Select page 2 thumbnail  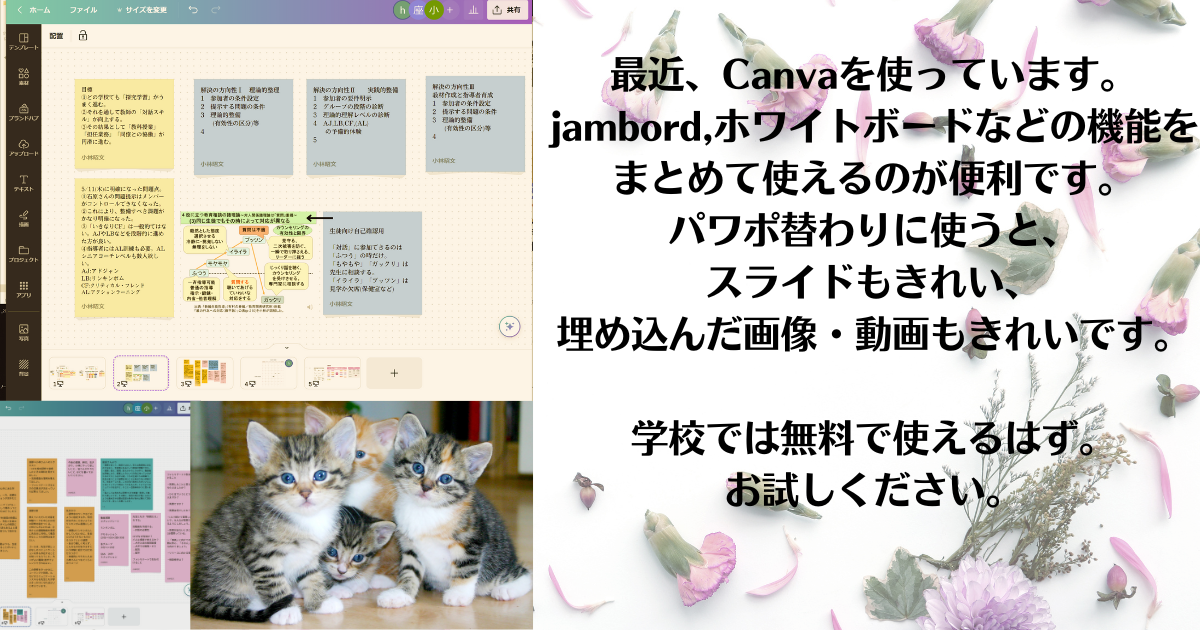(x=141, y=372)
